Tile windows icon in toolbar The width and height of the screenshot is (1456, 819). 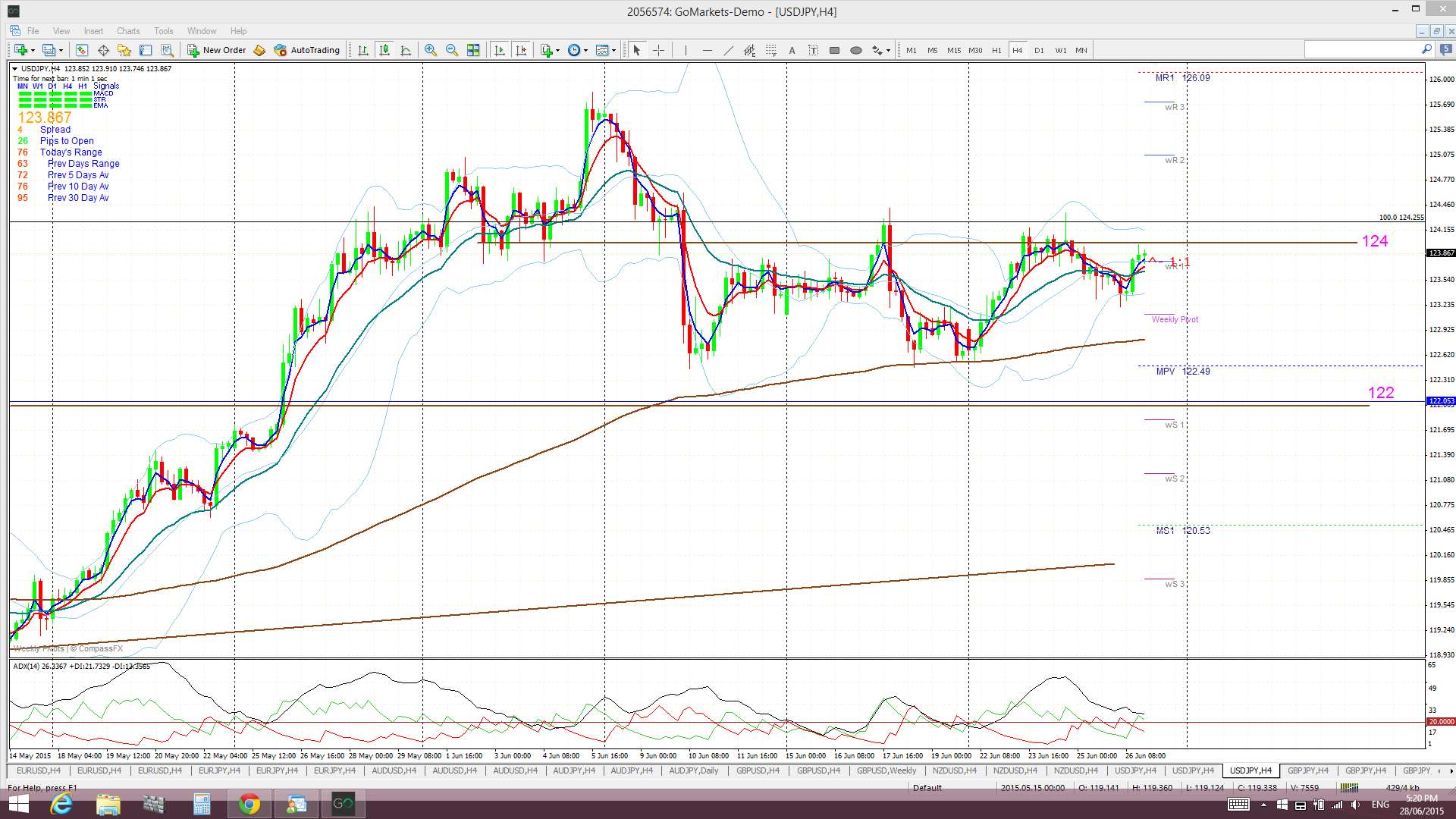click(473, 50)
